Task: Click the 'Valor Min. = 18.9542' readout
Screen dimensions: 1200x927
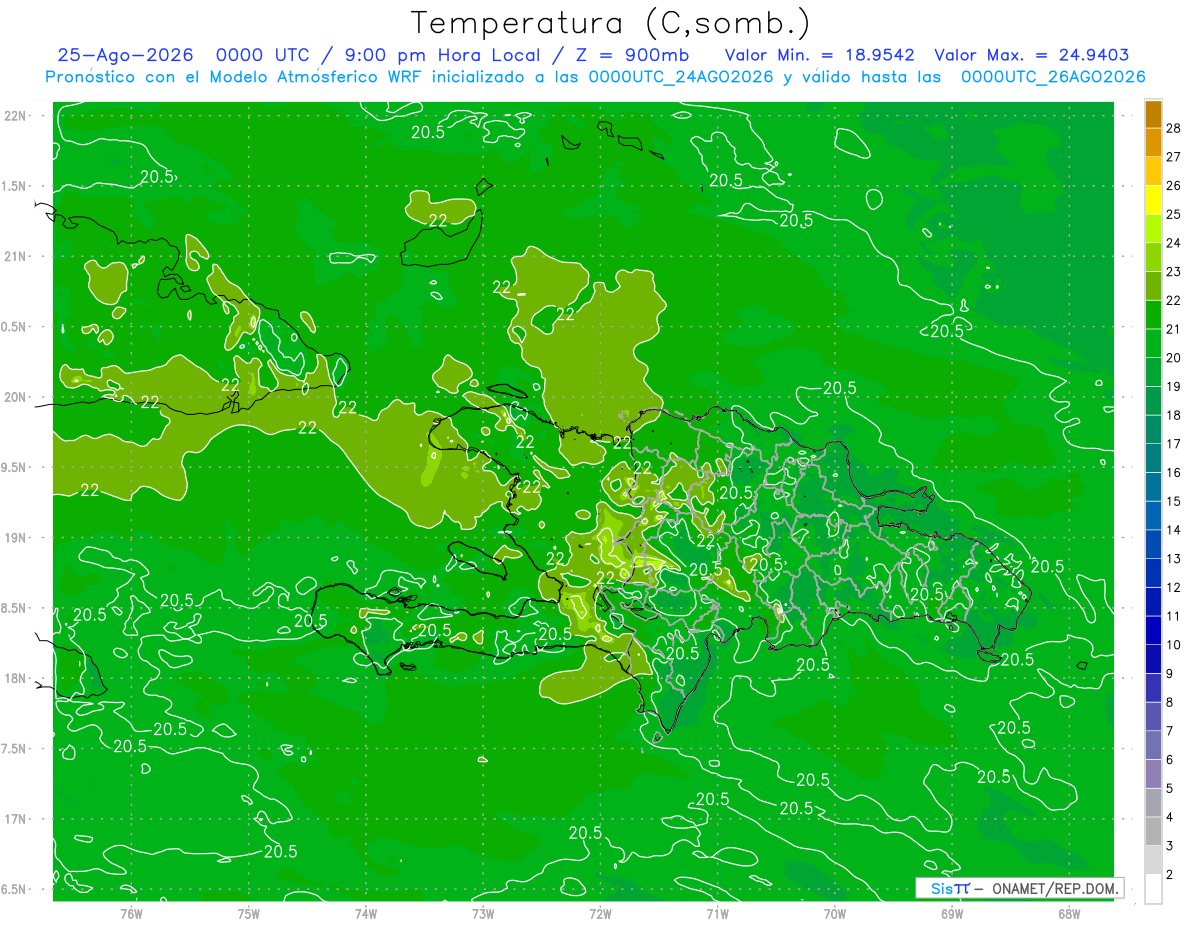Action: point(819,55)
